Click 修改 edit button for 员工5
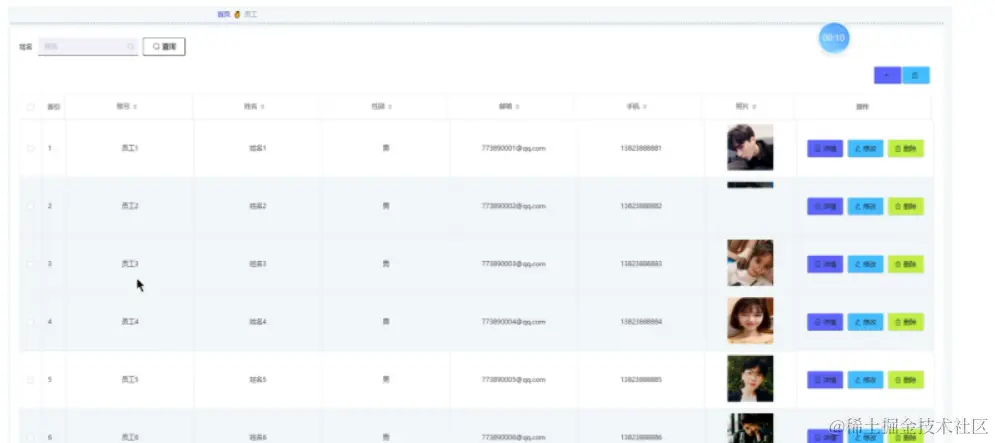 pos(866,380)
